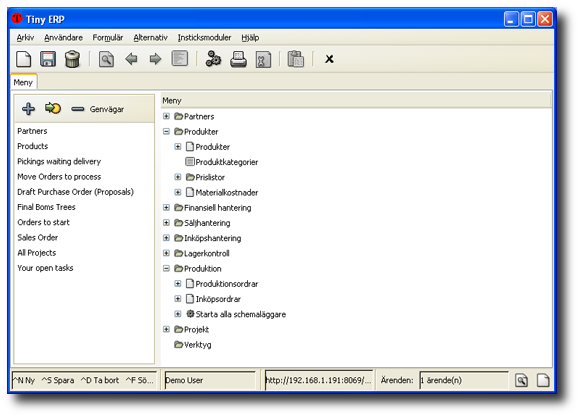This screenshot has height=417, width=580.
Task: Remove shortcut with the minus icon
Action: point(78,109)
